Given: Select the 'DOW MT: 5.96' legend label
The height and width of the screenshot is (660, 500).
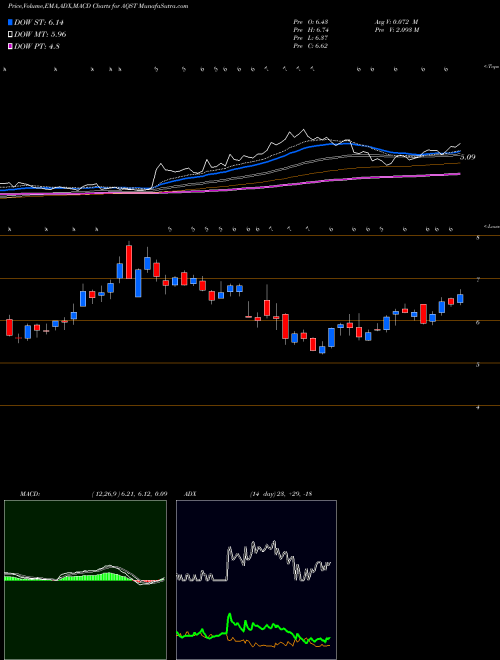Looking at the screenshot, I should pos(40,34).
